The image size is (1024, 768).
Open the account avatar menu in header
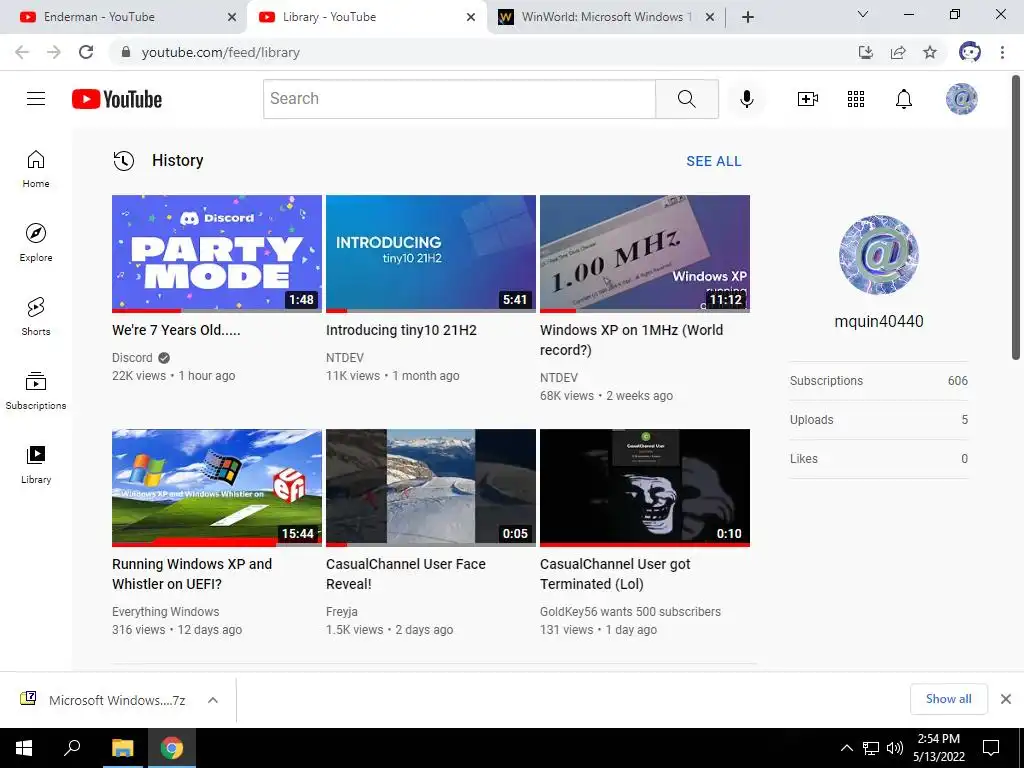coord(961,99)
